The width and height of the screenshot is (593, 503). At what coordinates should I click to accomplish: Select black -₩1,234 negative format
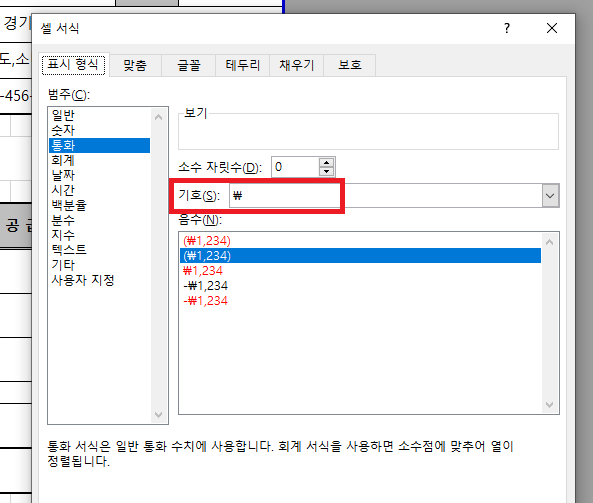(x=360, y=286)
